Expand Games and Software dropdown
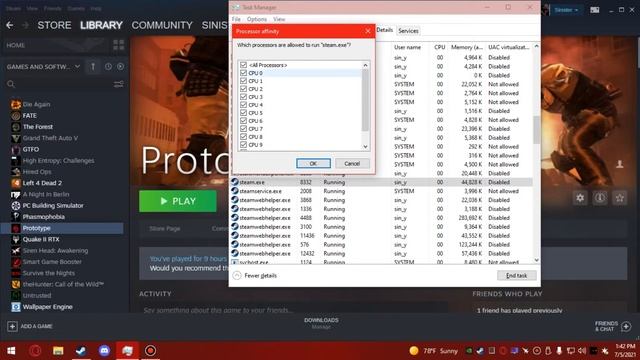Screen dimensions: 640x360 click(x=77, y=67)
